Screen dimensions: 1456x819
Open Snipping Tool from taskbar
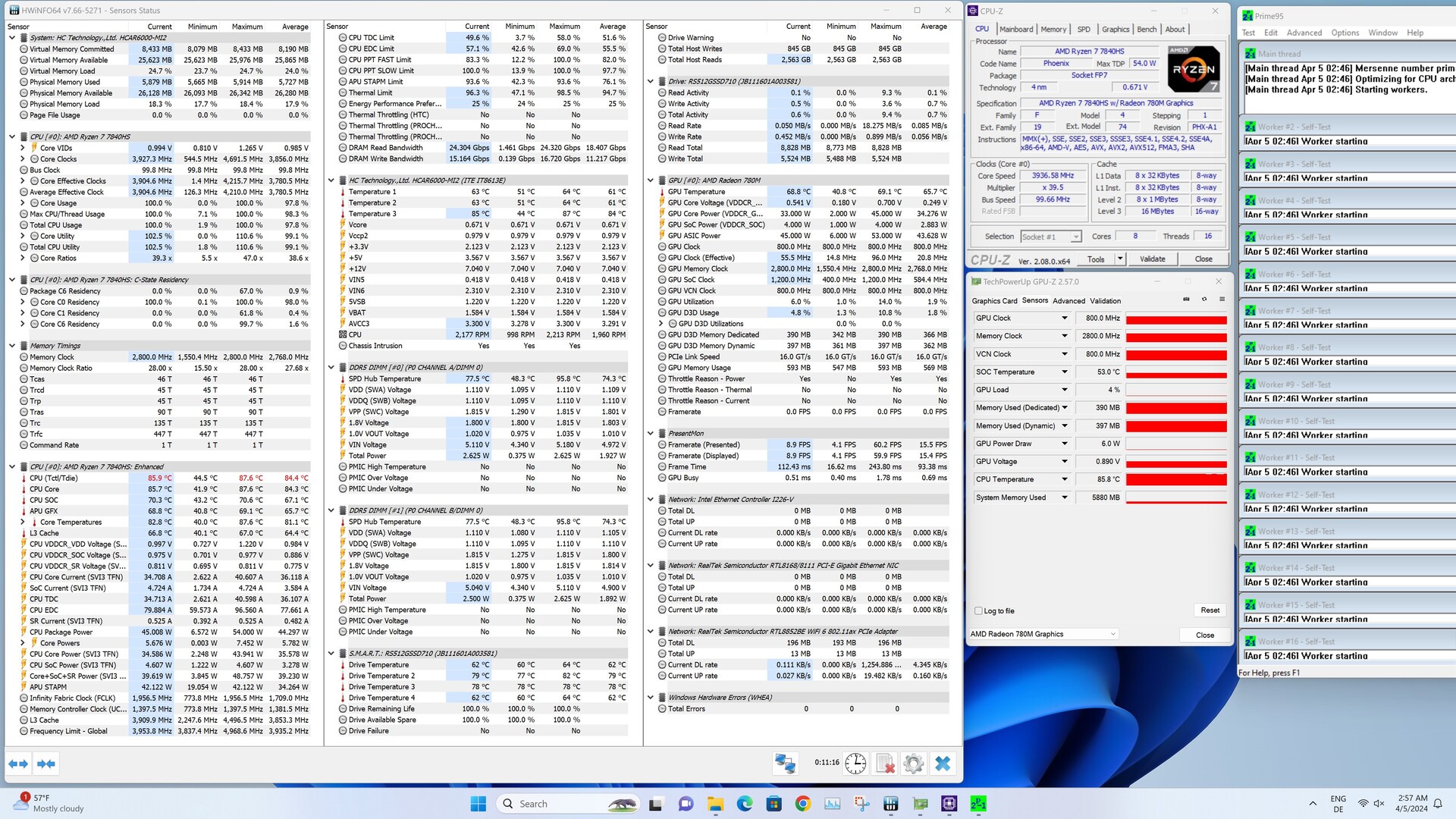pos(861,804)
